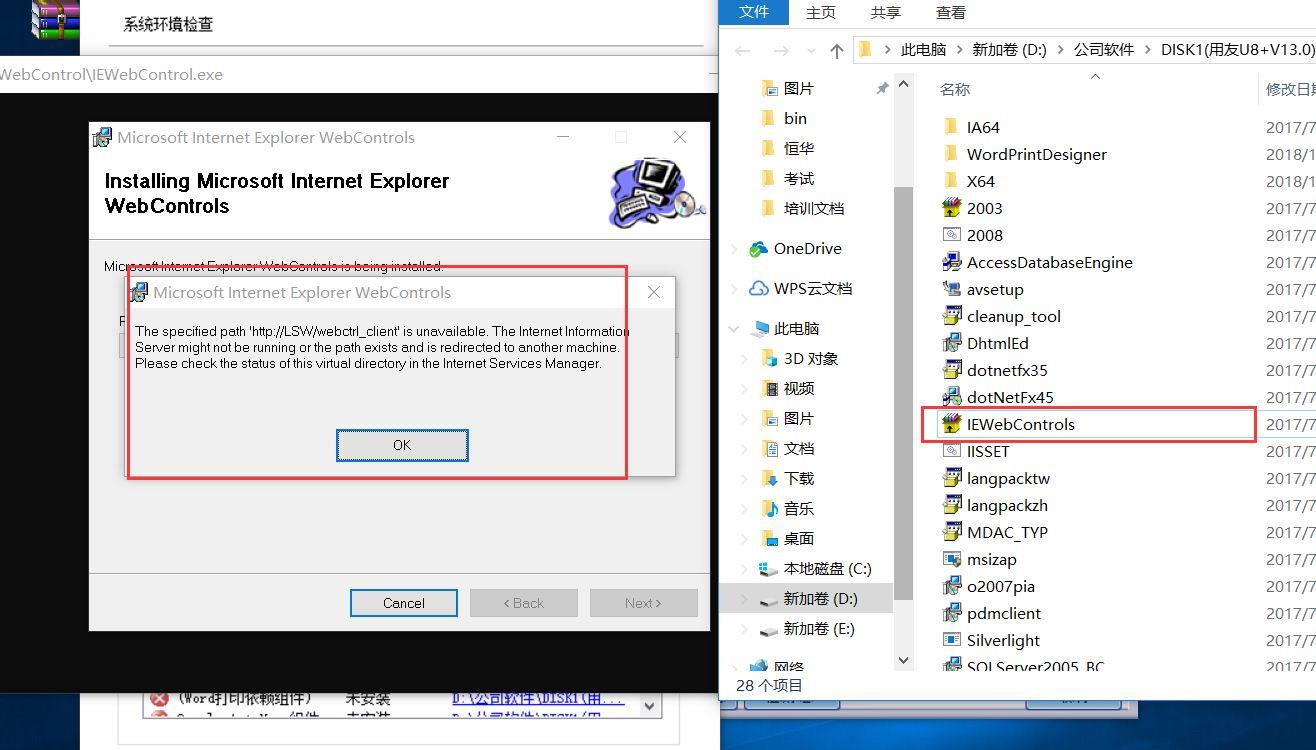The width and height of the screenshot is (1316, 750).
Task: Click 新加卷 (D:) breadcrumb in address bar
Action: [1009, 49]
